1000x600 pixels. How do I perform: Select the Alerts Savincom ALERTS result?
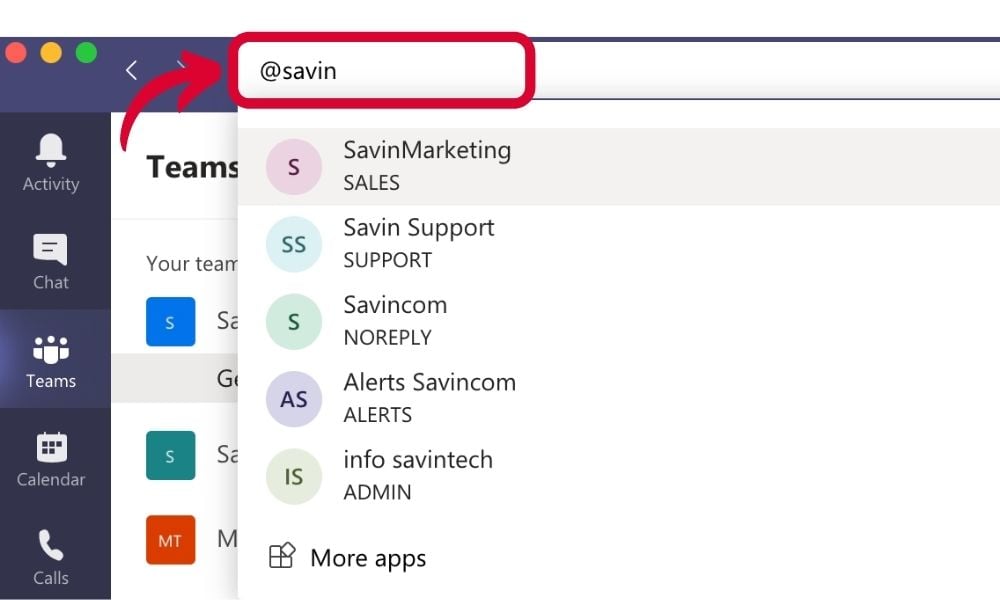[x=430, y=397]
